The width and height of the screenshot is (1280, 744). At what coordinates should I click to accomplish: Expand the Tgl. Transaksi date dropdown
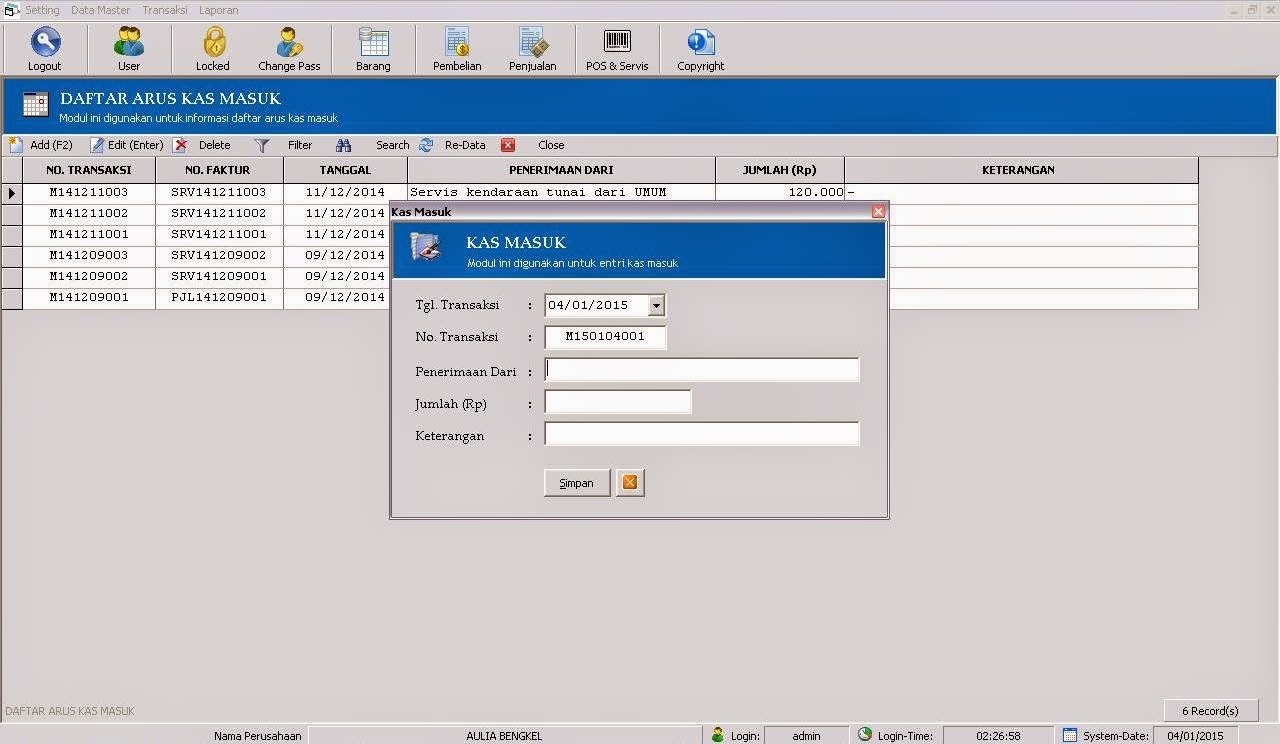(656, 305)
